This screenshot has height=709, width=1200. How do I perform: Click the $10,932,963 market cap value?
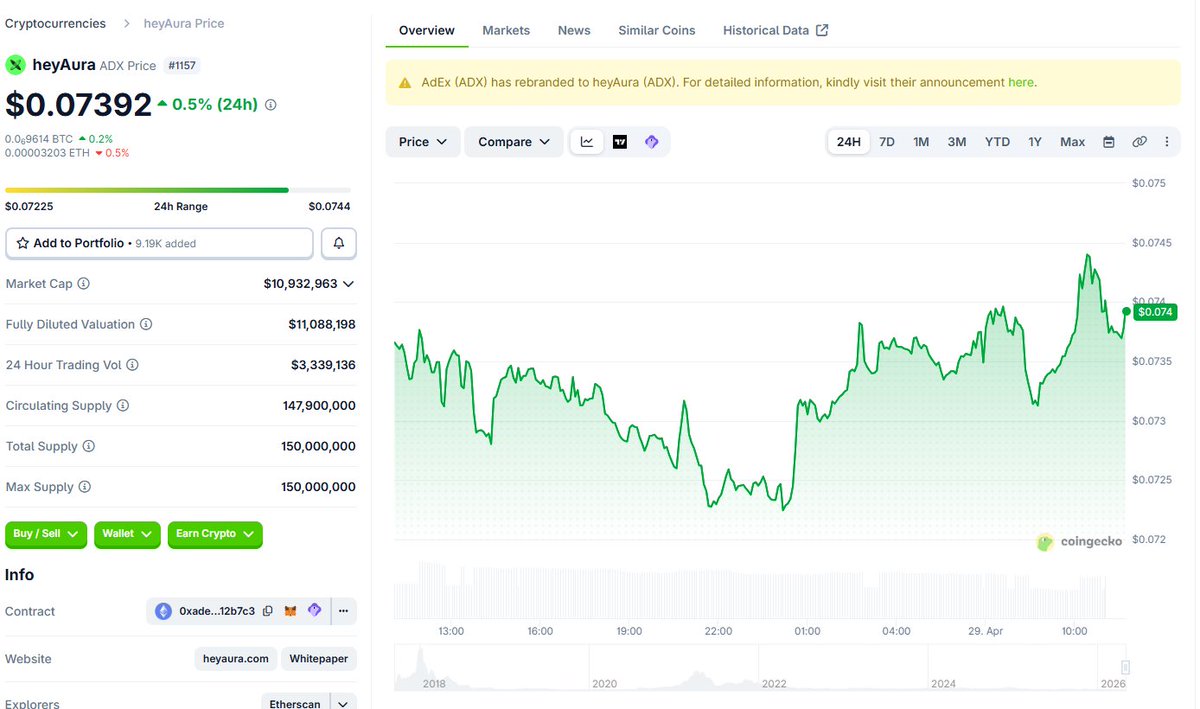[x=300, y=284]
